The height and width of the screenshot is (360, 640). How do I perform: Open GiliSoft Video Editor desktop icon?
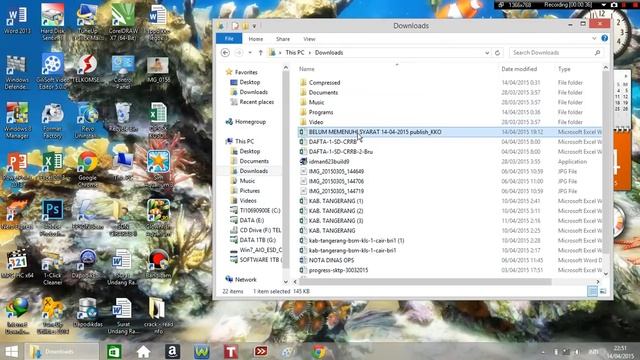coord(52,72)
